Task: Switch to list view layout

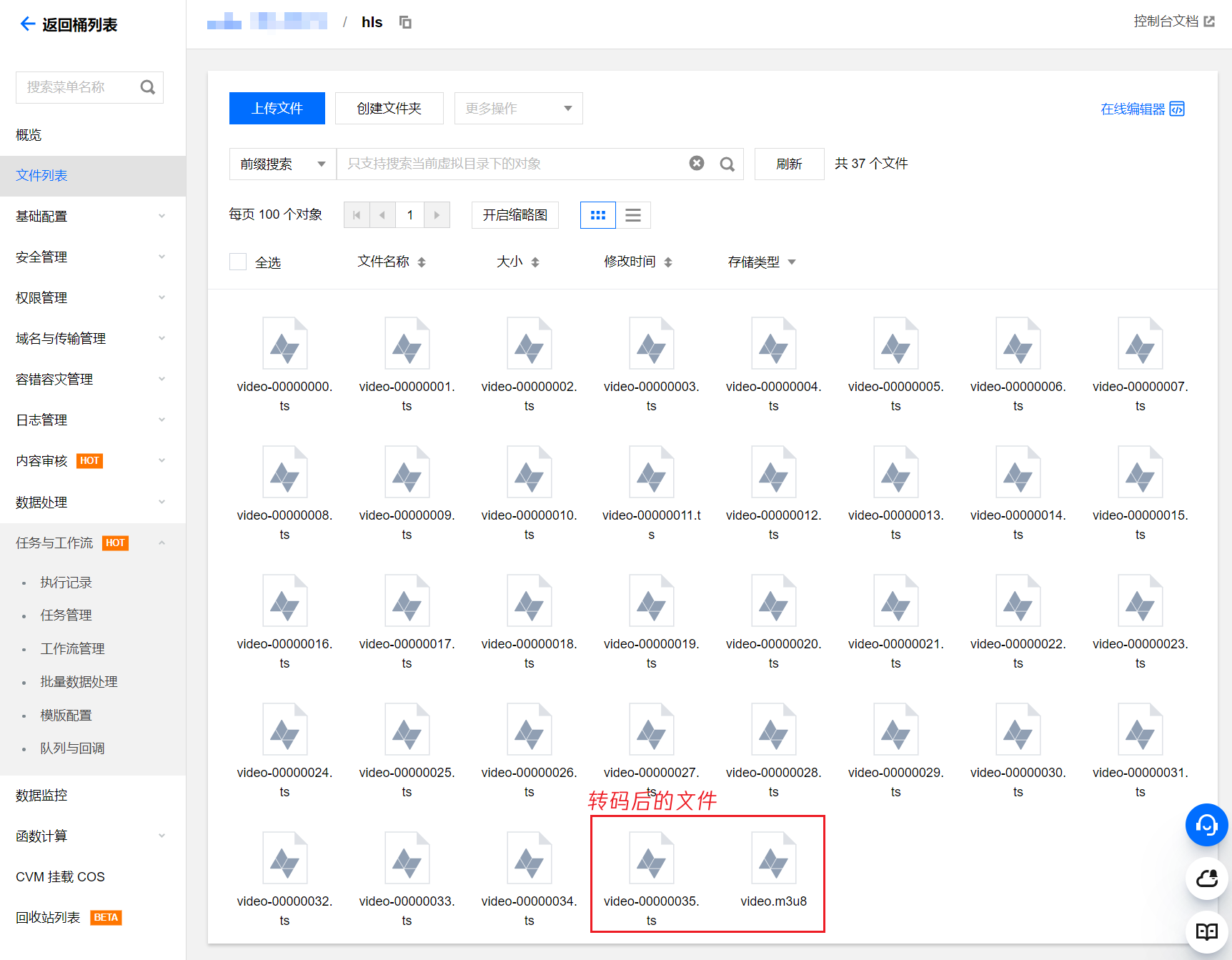Action: tap(632, 215)
